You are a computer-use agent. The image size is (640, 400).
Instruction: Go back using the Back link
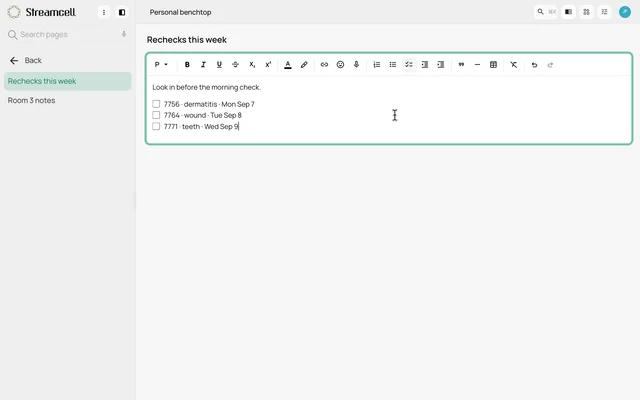point(25,60)
